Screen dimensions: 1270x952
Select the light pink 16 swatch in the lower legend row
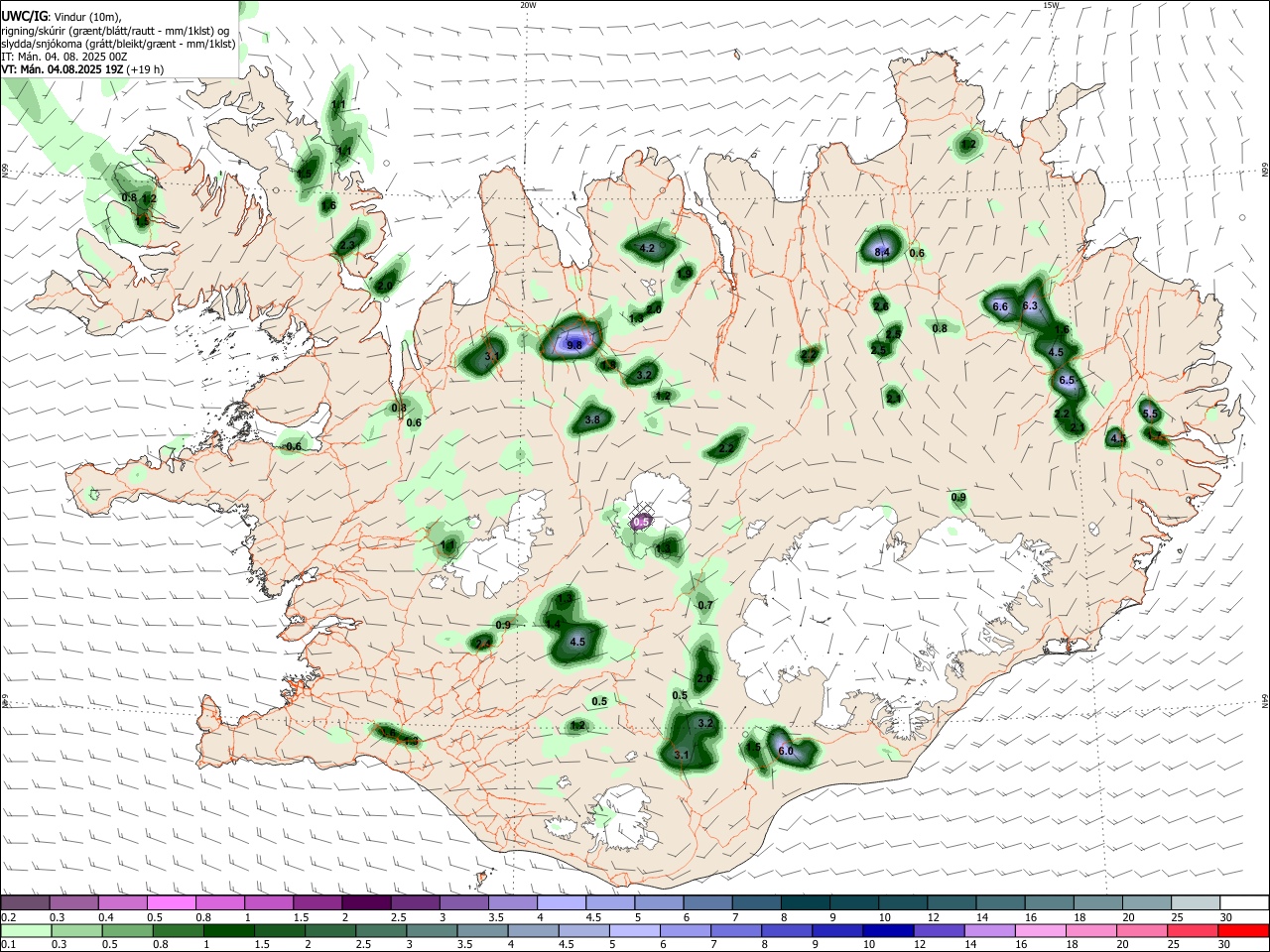[x=1041, y=930]
